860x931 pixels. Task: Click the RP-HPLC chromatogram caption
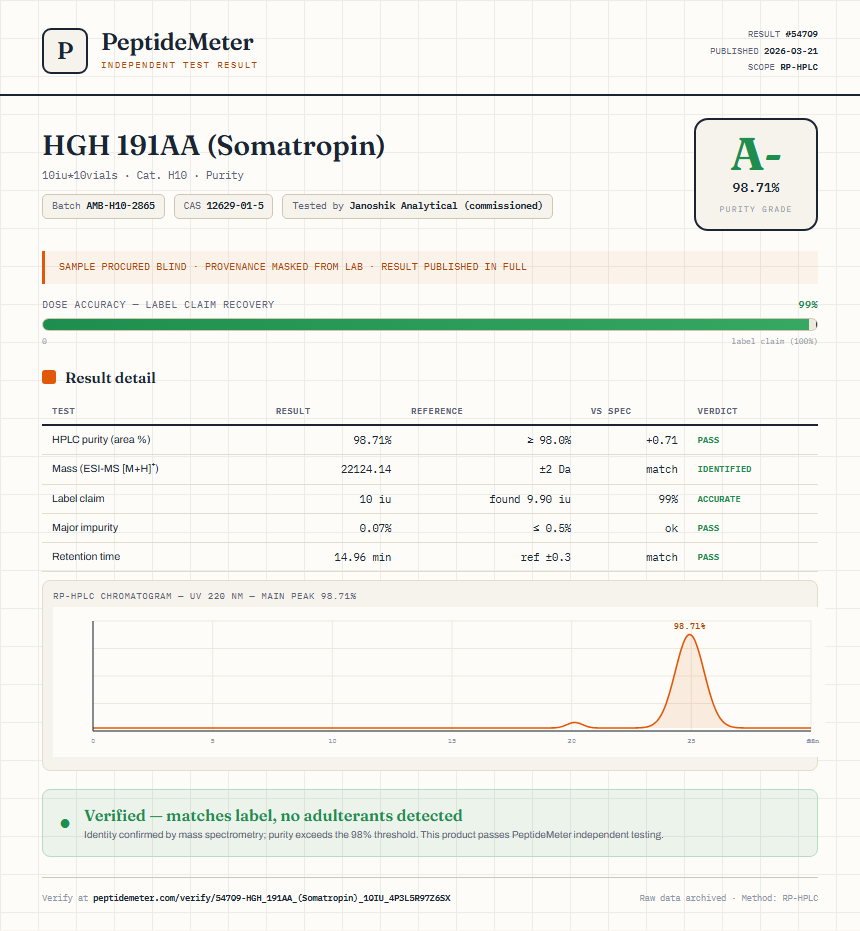204,596
